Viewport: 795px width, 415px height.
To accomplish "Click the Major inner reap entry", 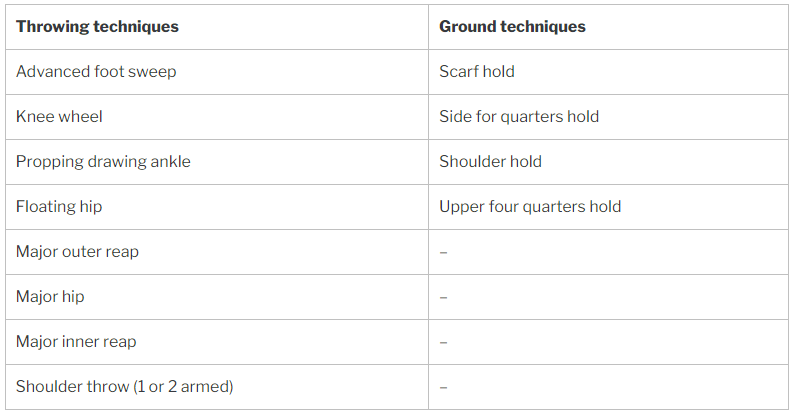I will click(x=217, y=342).
